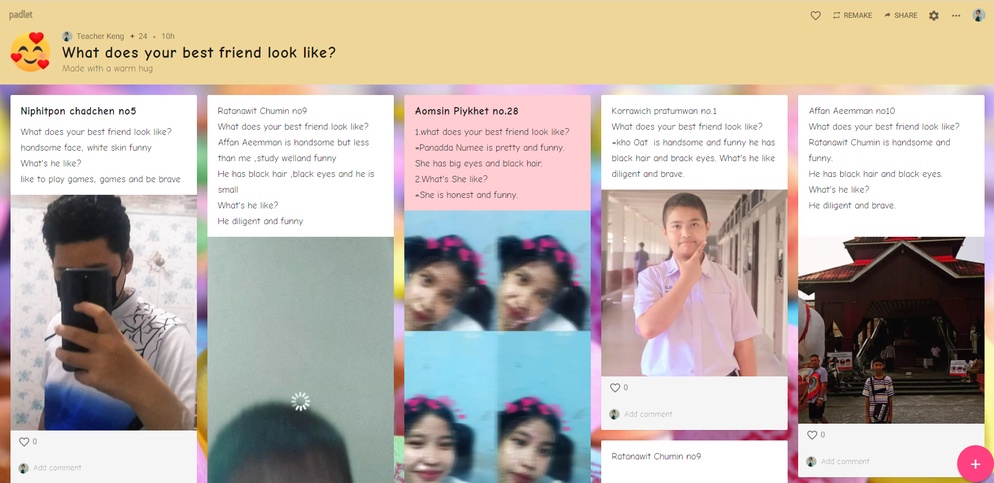
Task: Click the text 'Korrawich pratumwan no.1'
Action: [x=664, y=111]
